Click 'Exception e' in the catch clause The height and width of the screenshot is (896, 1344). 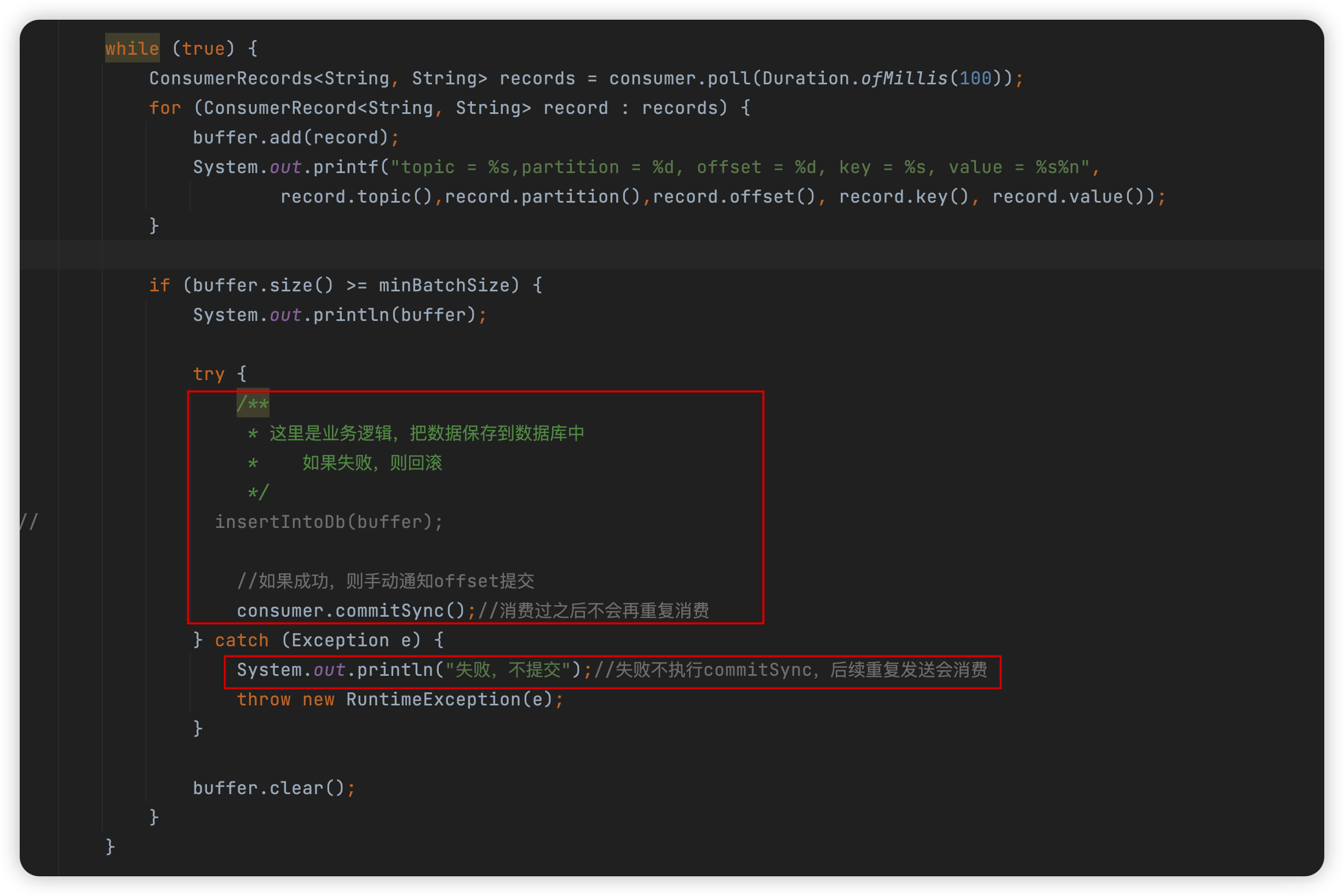(x=352, y=641)
